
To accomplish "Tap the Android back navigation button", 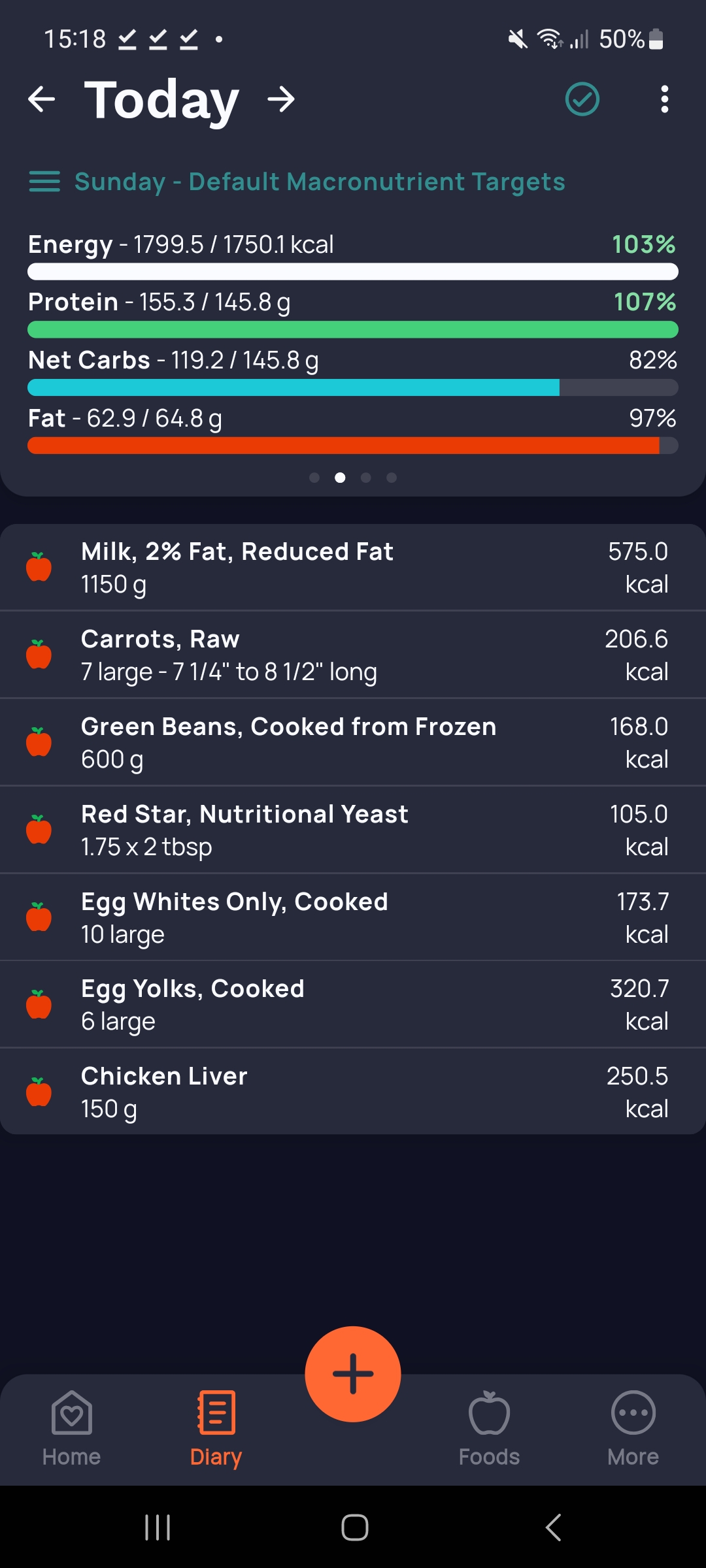I will click(553, 1527).
